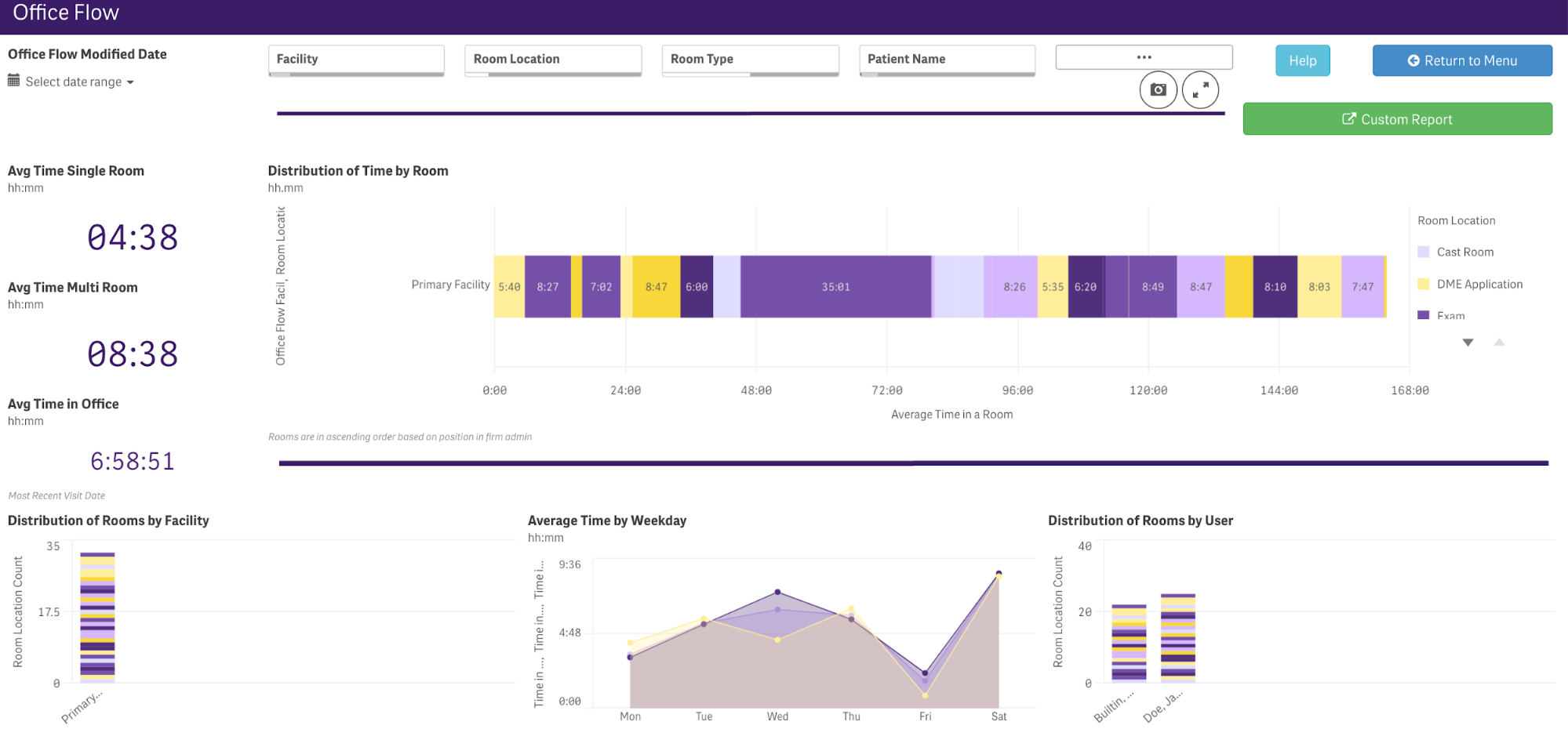Click the 5:35 bar segment
Image resolution: width=1568 pixels, height=729 pixels.
point(1053,287)
